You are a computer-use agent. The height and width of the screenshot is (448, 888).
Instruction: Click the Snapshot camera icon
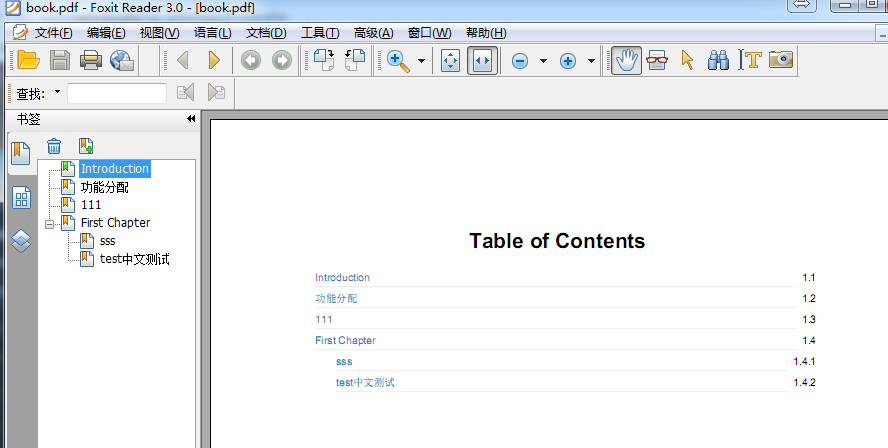coord(781,59)
